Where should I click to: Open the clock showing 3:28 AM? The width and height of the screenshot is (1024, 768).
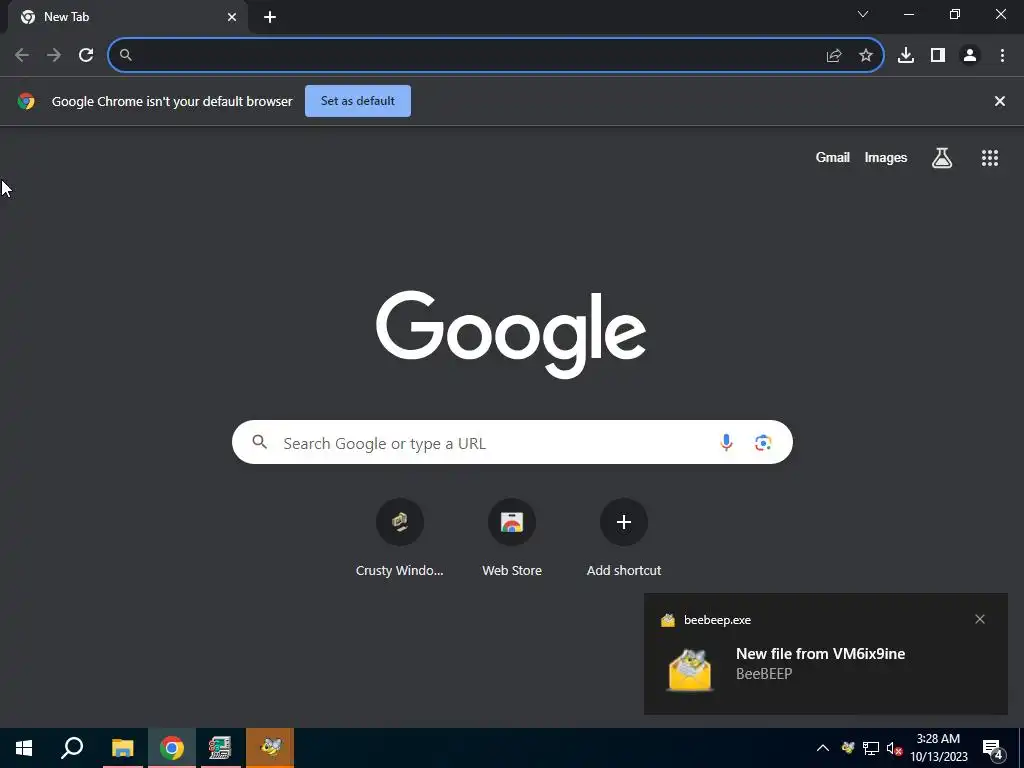point(938,748)
